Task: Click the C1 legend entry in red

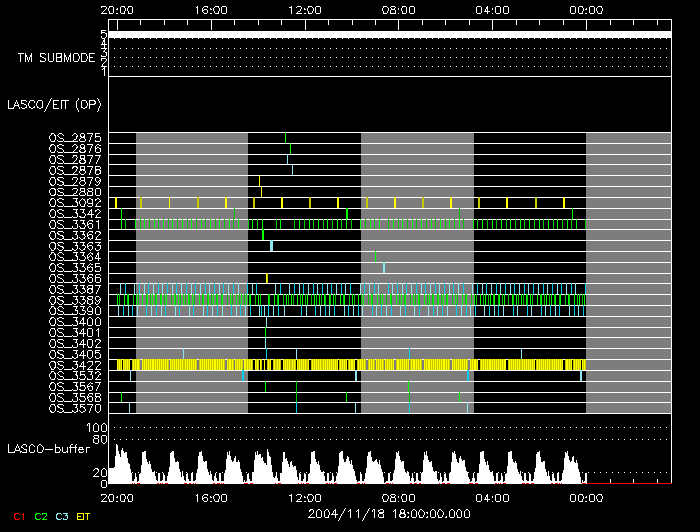Action: (18, 515)
